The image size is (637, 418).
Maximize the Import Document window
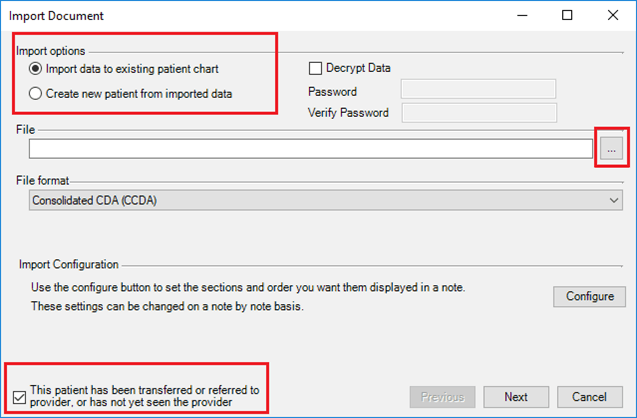click(567, 16)
